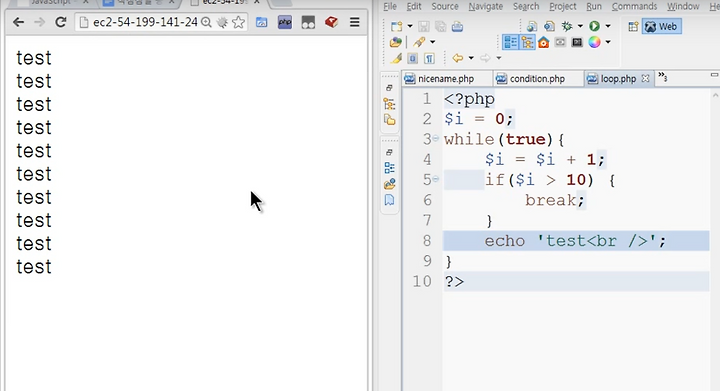Open the Chrome hamburger menu
720x391 pixels.
point(354,22)
